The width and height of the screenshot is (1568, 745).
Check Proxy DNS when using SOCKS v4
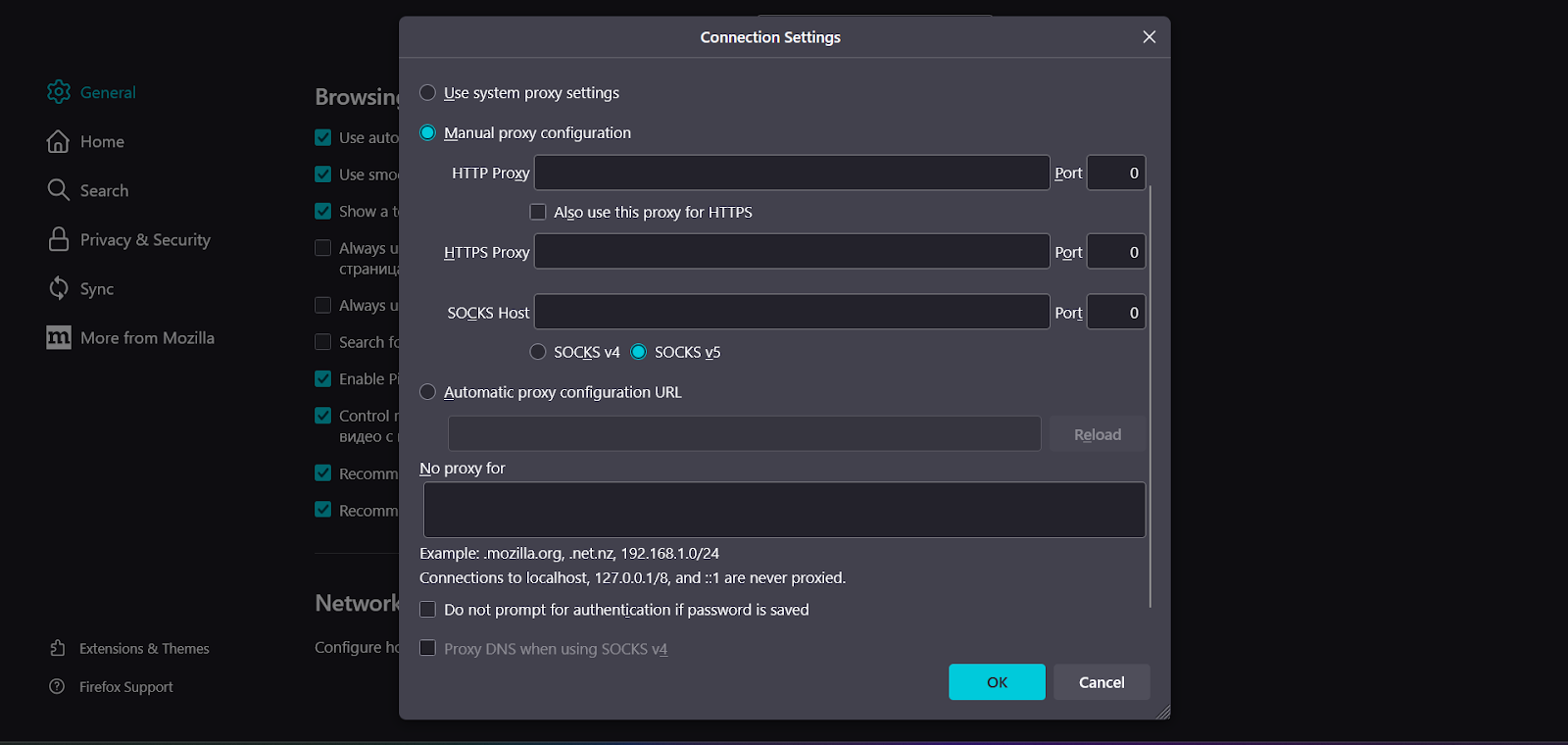coord(427,648)
